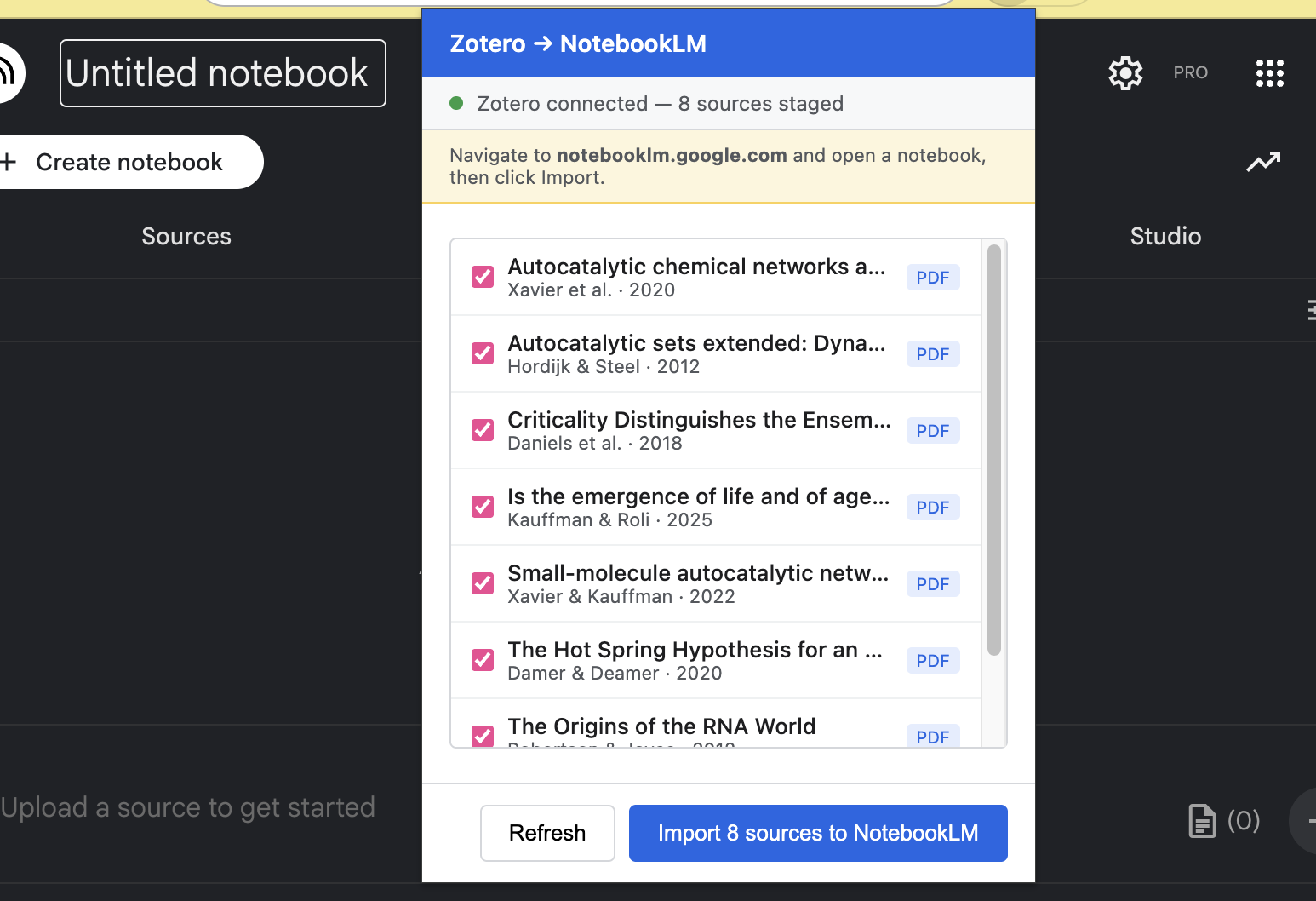Uncheck the Autocatalytic chemical networks source
The height and width of the screenshot is (901, 1316).
point(483,277)
